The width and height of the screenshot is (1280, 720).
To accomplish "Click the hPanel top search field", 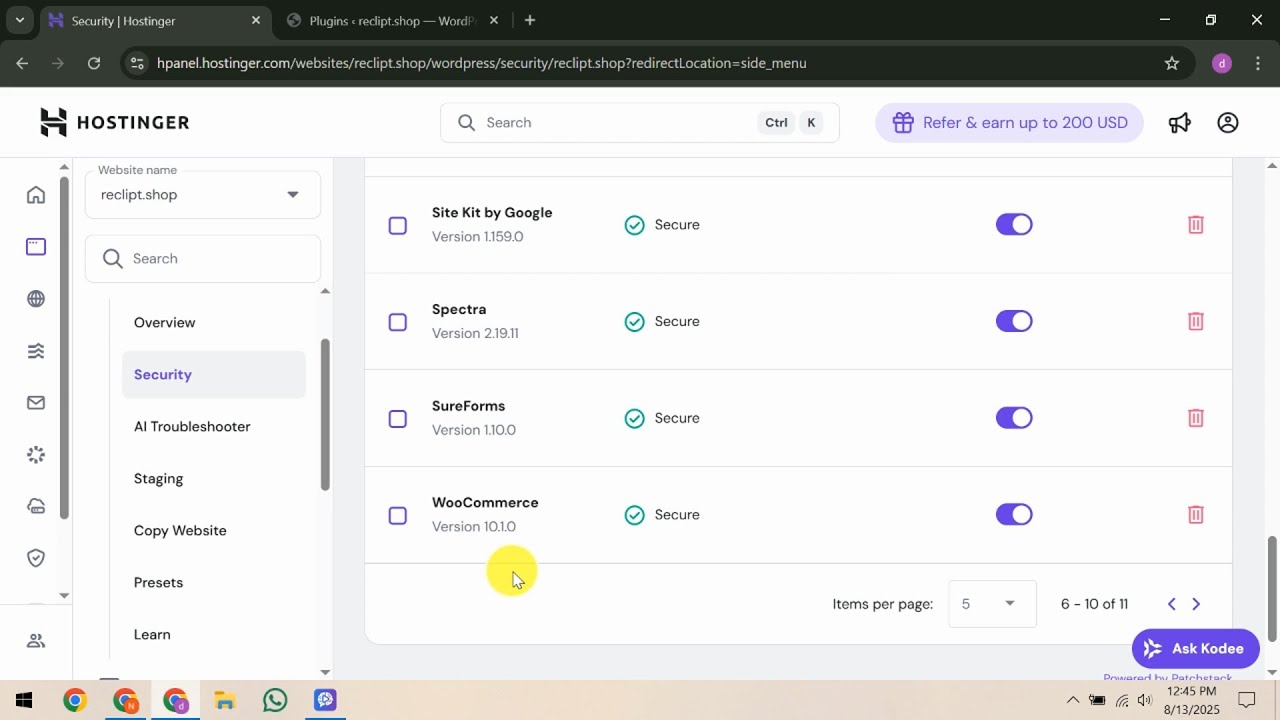I will click(640, 122).
